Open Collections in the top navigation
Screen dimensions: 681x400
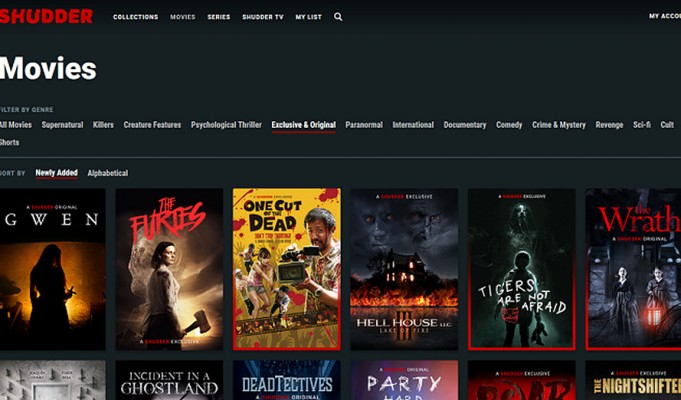(136, 17)
